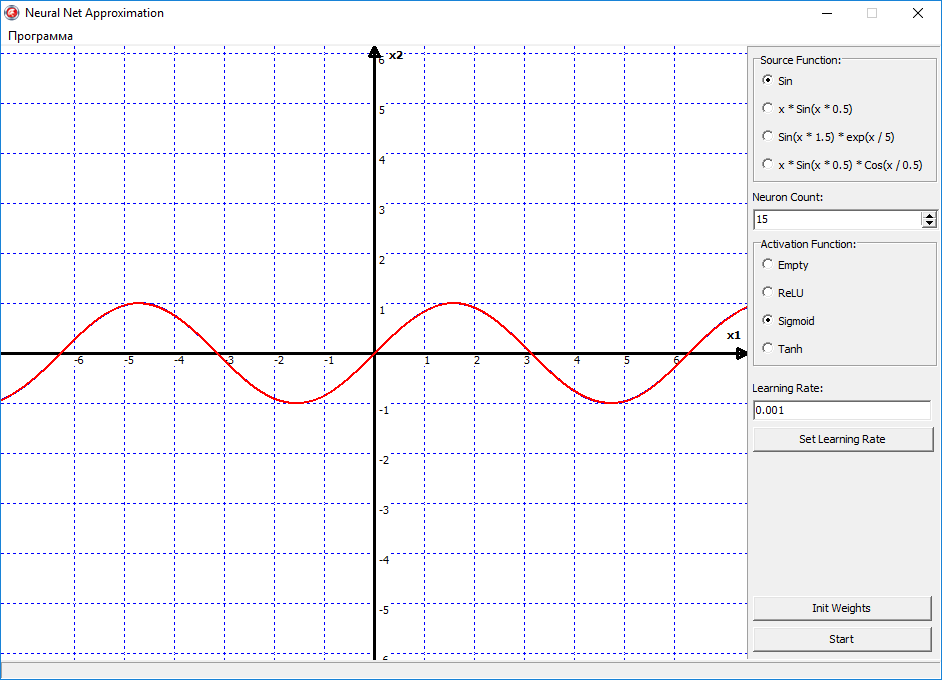Minimize the Neural Net Approximation window
Screen dimensions: 942x680
(x=827, y=13)
